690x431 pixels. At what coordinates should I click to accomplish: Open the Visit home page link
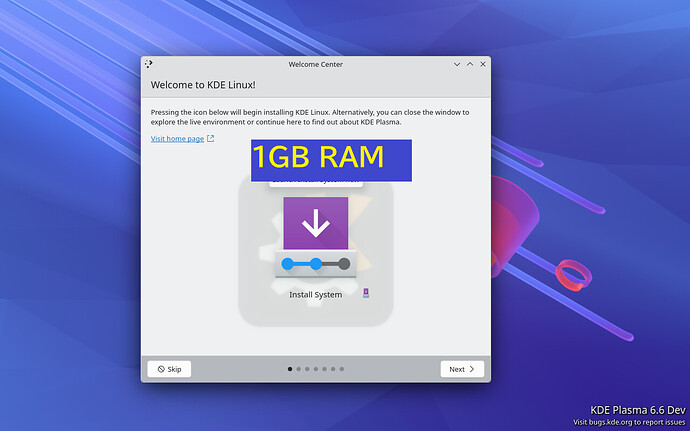177,139
